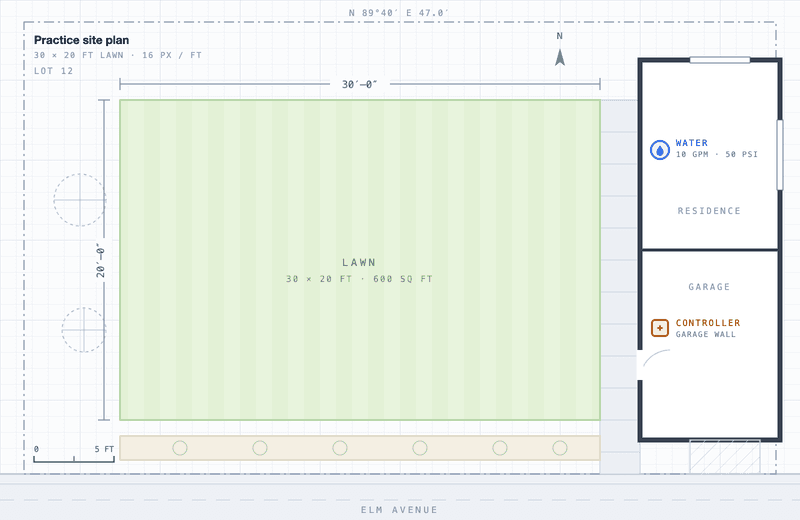Click the GARAGE WALL caption

pyautogui.click(x=706, y=334)
